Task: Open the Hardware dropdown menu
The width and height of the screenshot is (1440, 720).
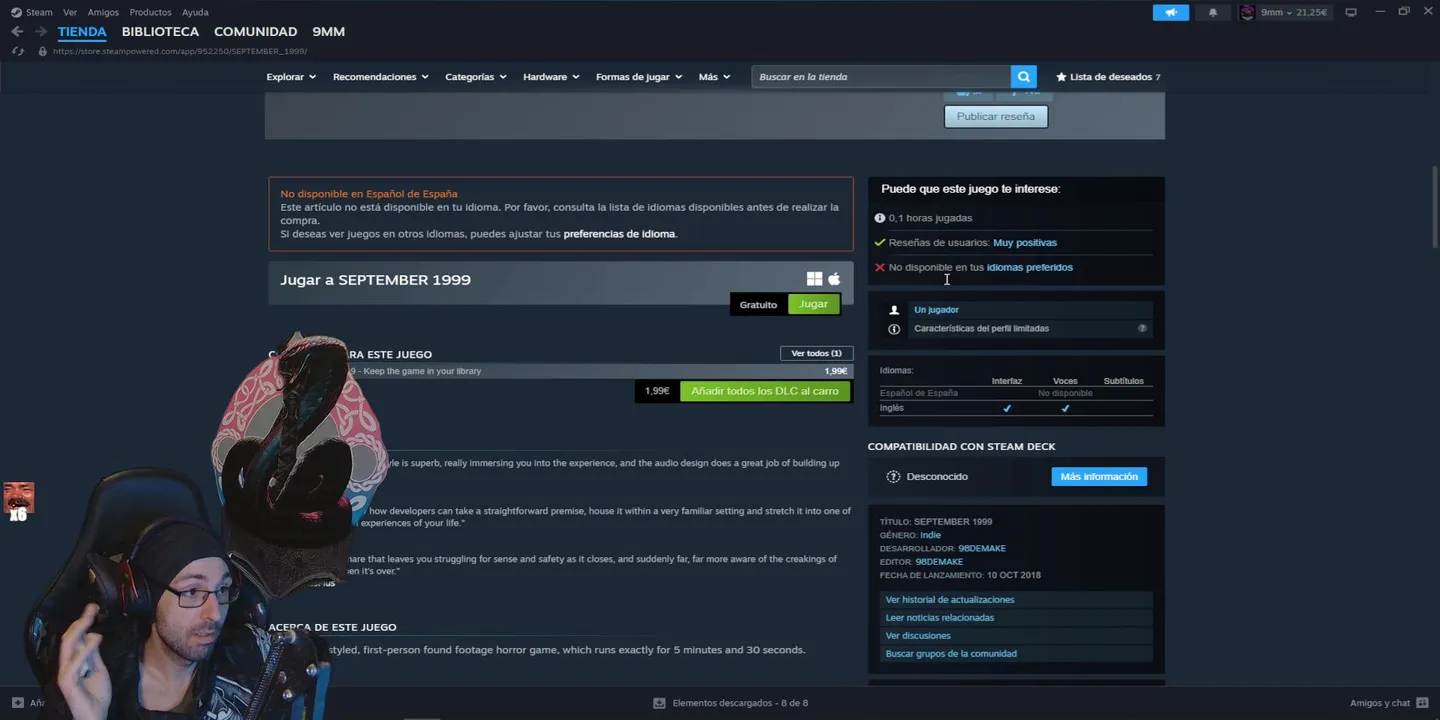Action: click(551, 77)
